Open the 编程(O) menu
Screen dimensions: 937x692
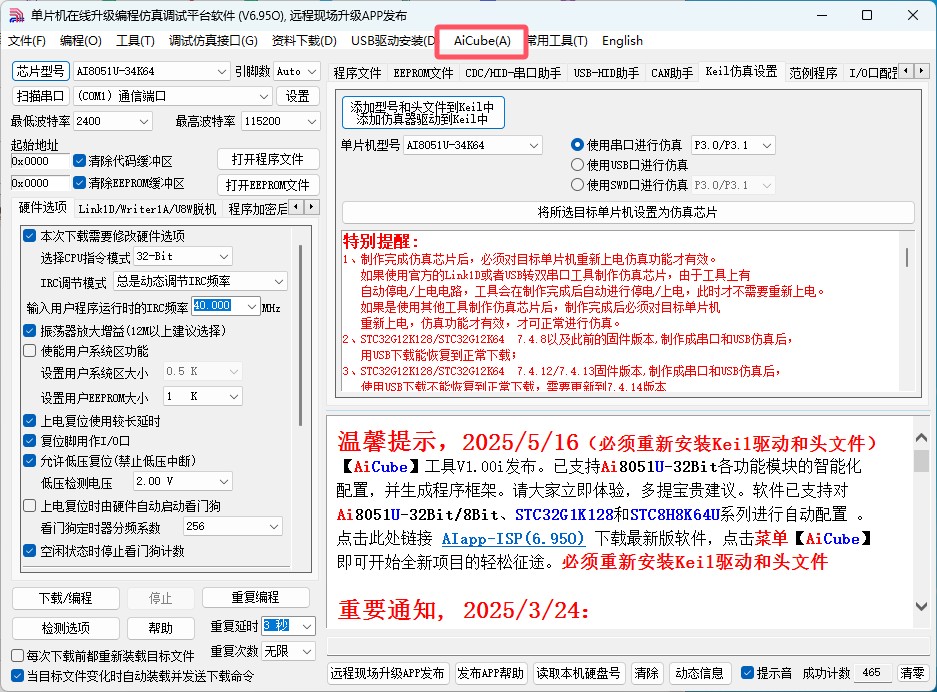(81, 41)
